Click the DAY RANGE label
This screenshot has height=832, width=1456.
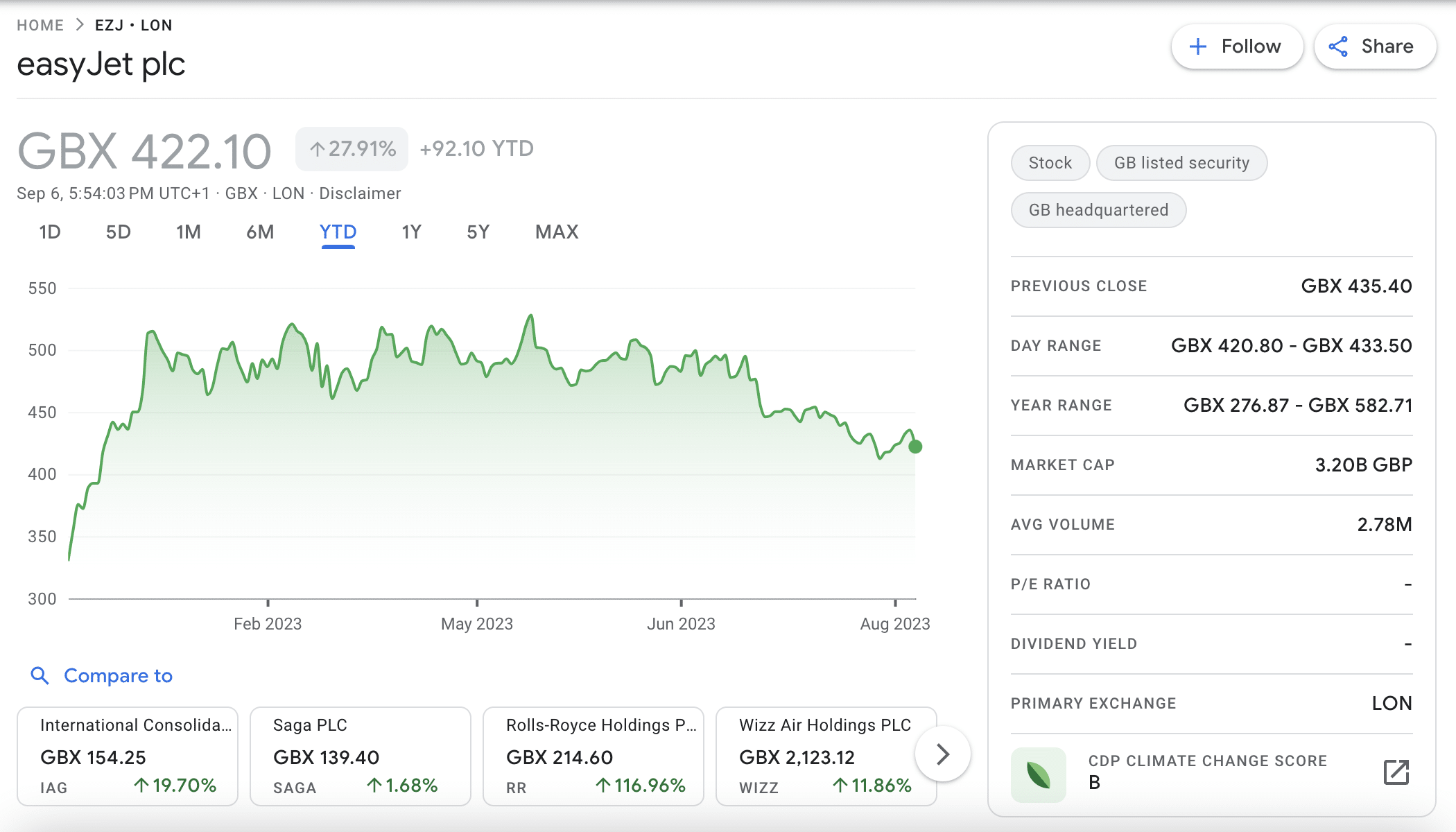[1056, 345]
